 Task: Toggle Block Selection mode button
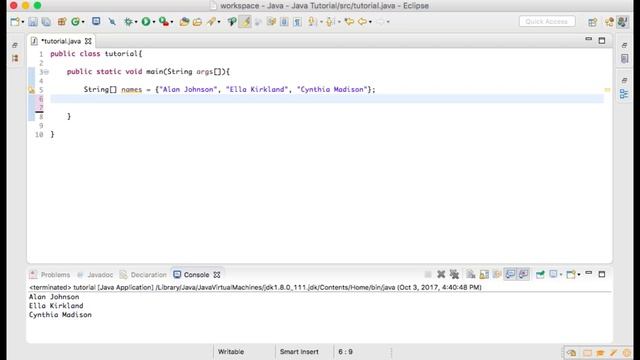point(284,22)
